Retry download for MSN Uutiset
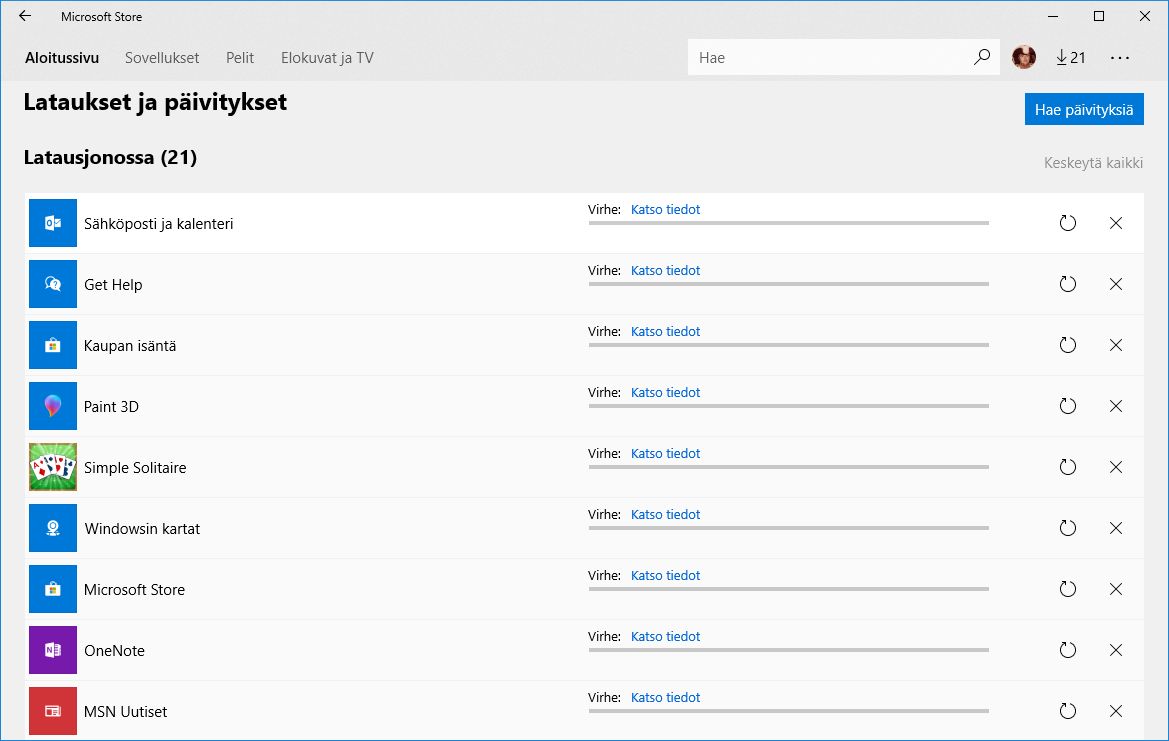Screen dimensions: 1169x741 pyautogui.click(x=1068, y=711)
